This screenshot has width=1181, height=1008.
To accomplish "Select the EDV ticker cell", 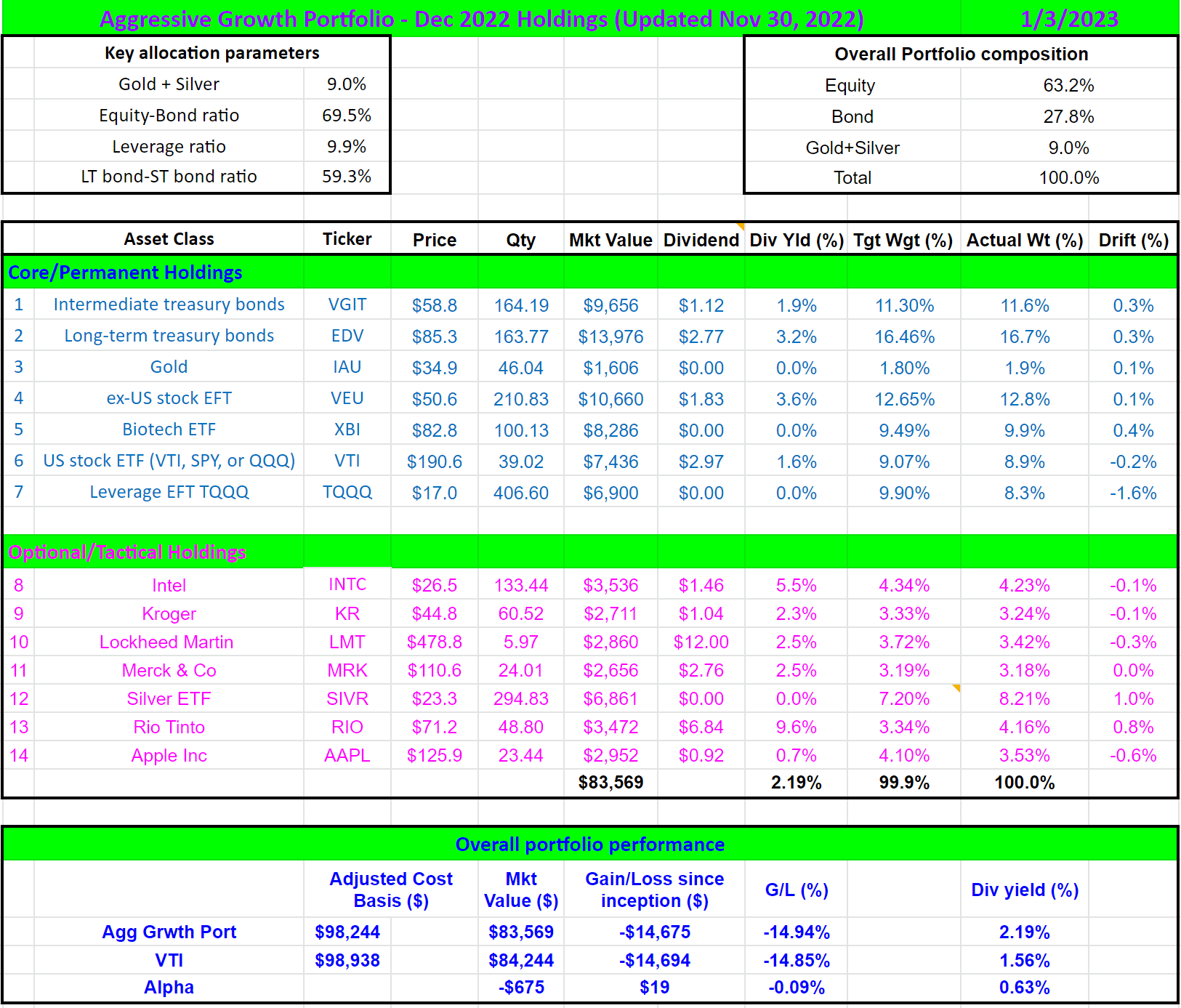I will coord(347,336).
